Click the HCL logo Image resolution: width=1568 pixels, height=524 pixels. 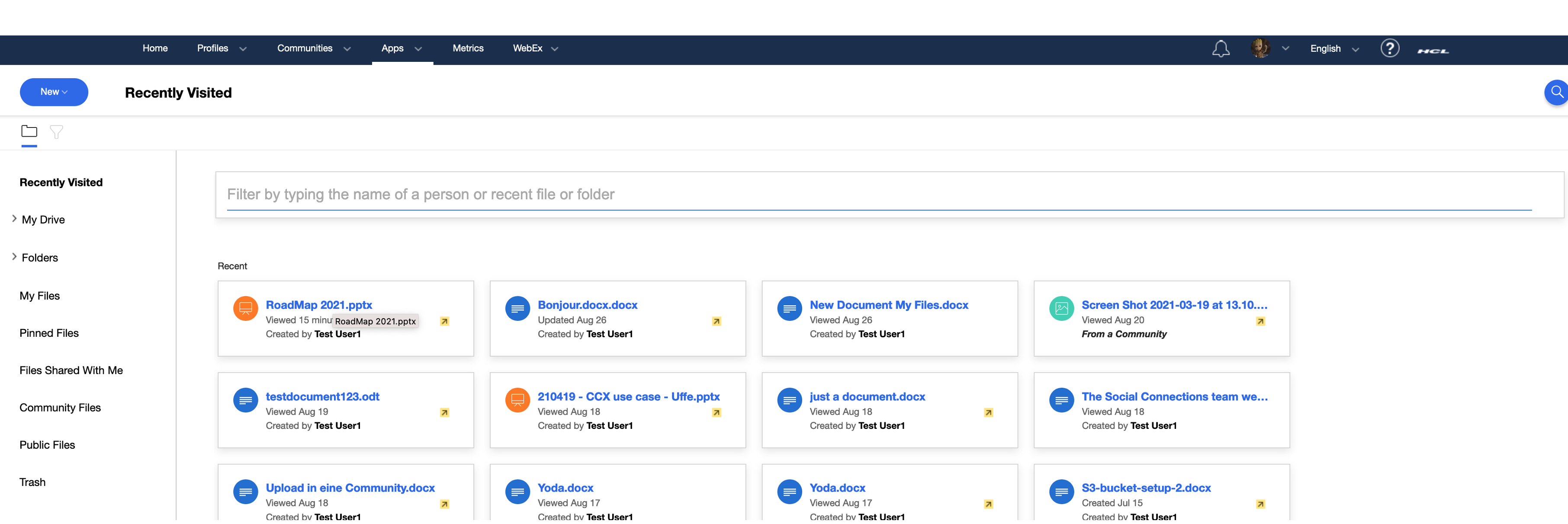1433,51
